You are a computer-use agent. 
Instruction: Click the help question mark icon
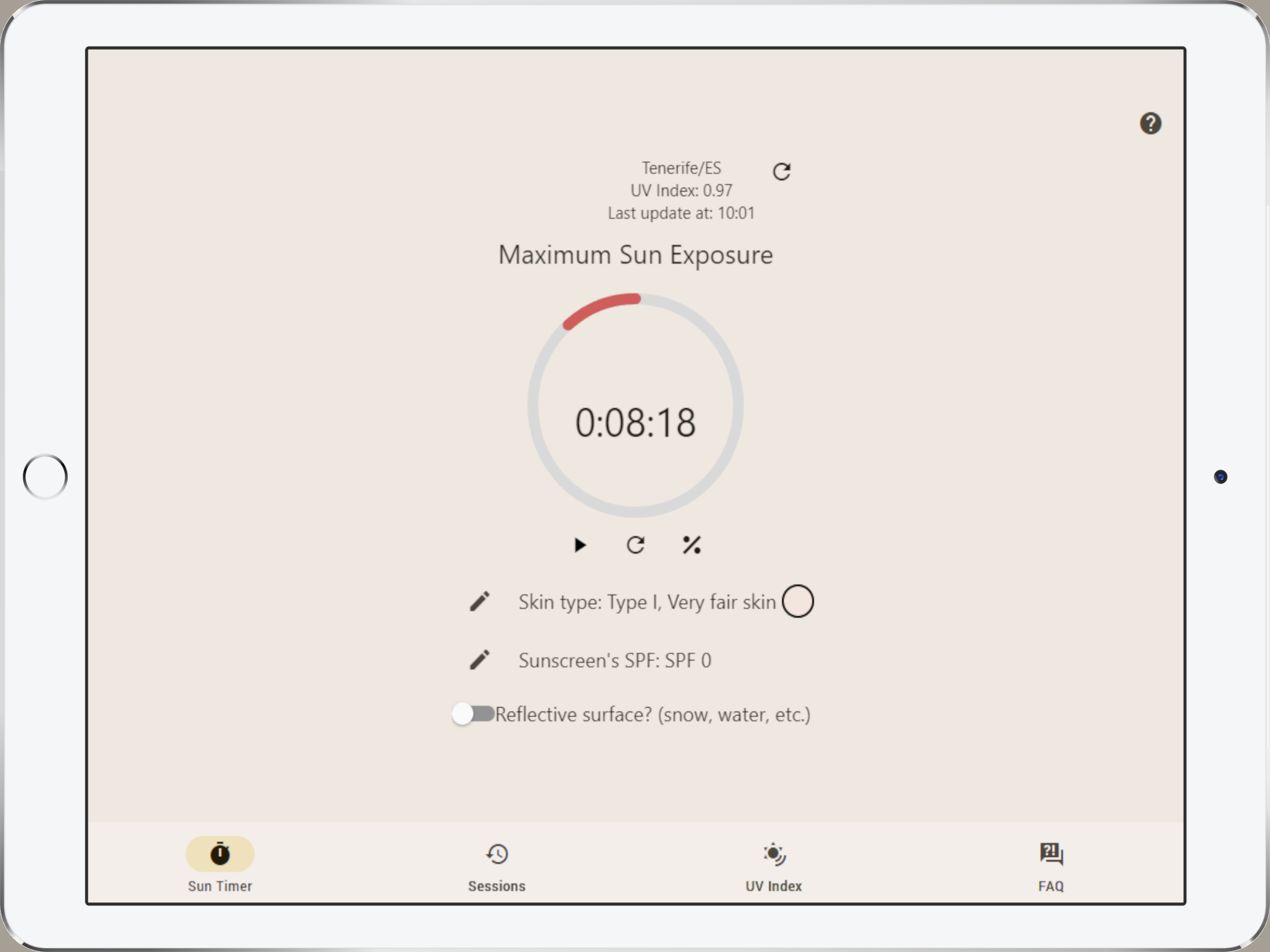point(1150,124)
